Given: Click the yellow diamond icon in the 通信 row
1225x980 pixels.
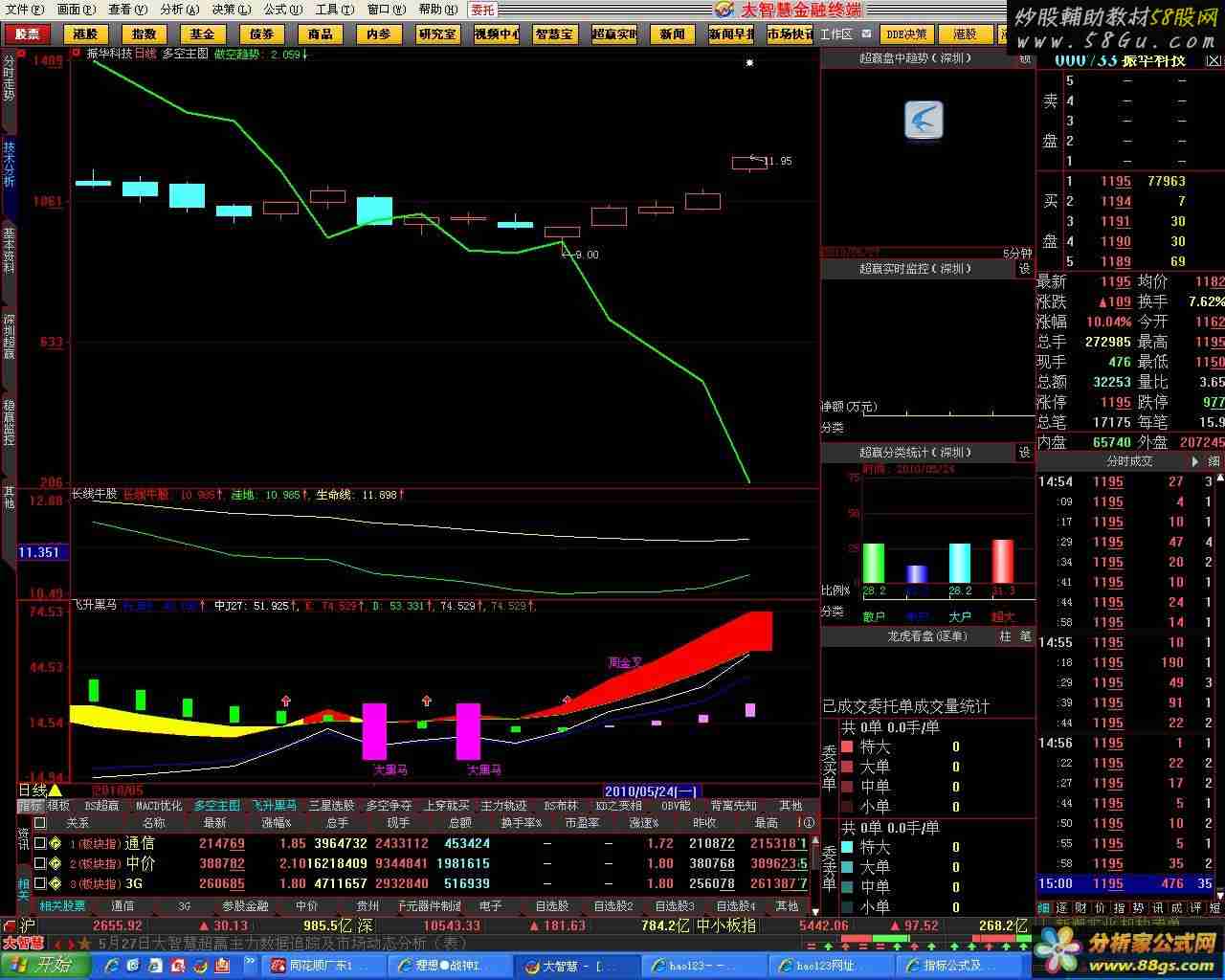Looking at the screenshot, I should click(x=56, y=844).
